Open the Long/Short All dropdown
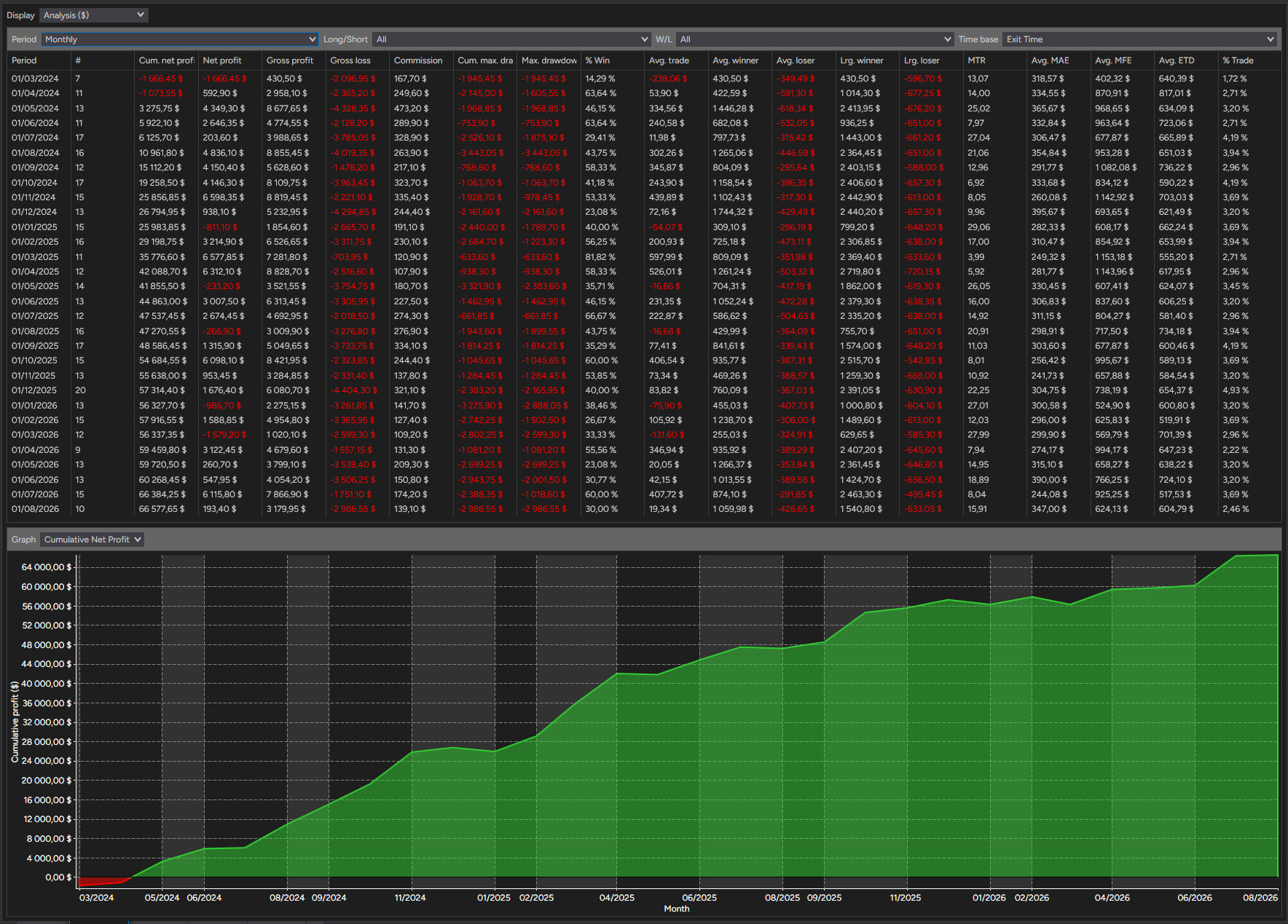The height and width of the screenshot is (924, 1288). (511, 39)
